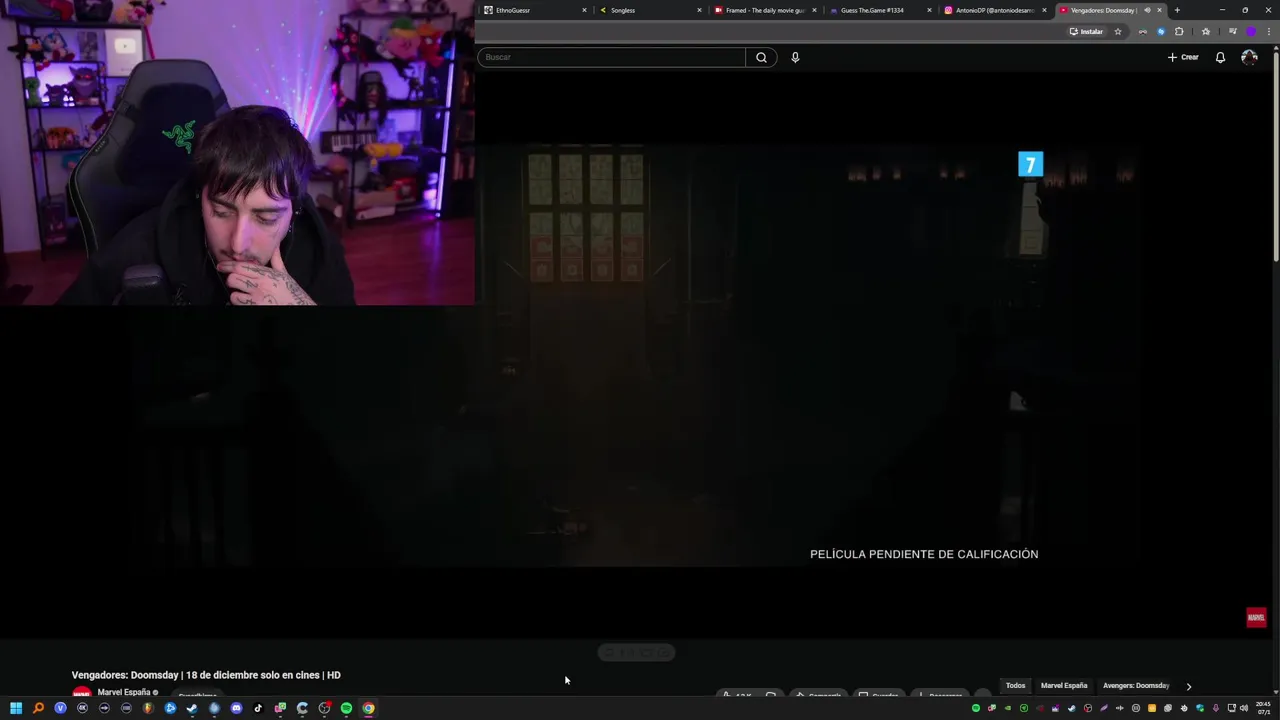
Task: Open the browser extensions puzzle icon
Action: [x=1179, y=31]
